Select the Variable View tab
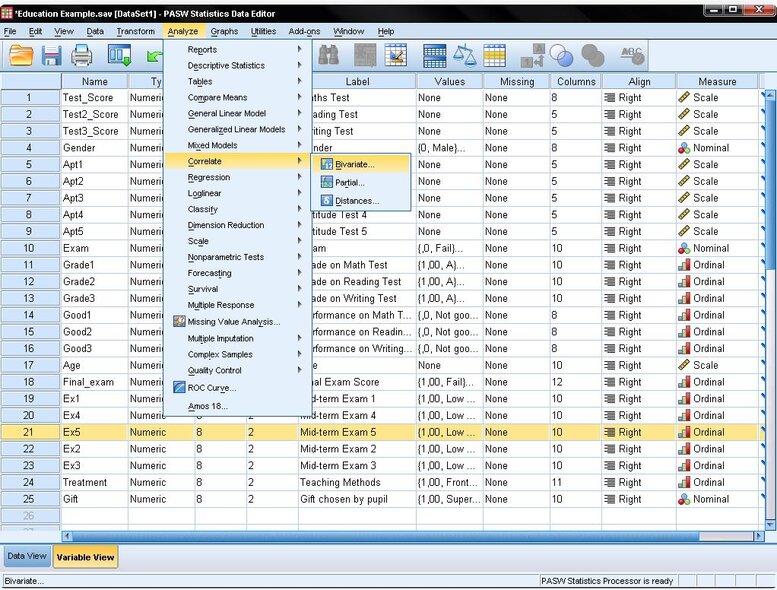777x590 pixels. (85, 557)
